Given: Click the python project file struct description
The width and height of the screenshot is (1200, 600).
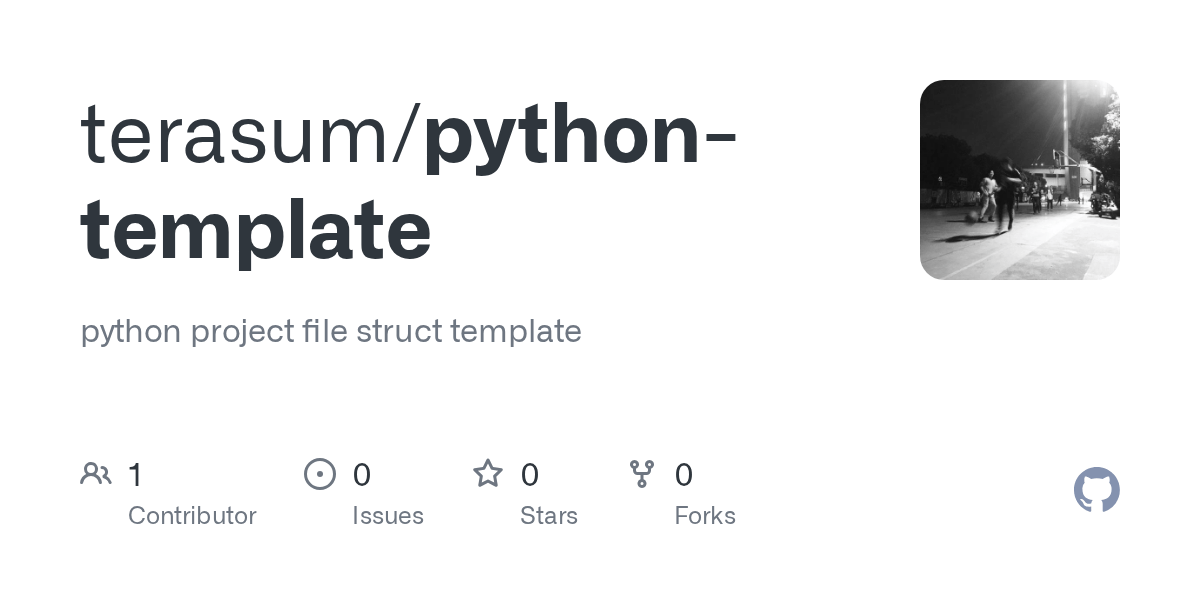Looking at the screenshot, I should coord(331,331).
